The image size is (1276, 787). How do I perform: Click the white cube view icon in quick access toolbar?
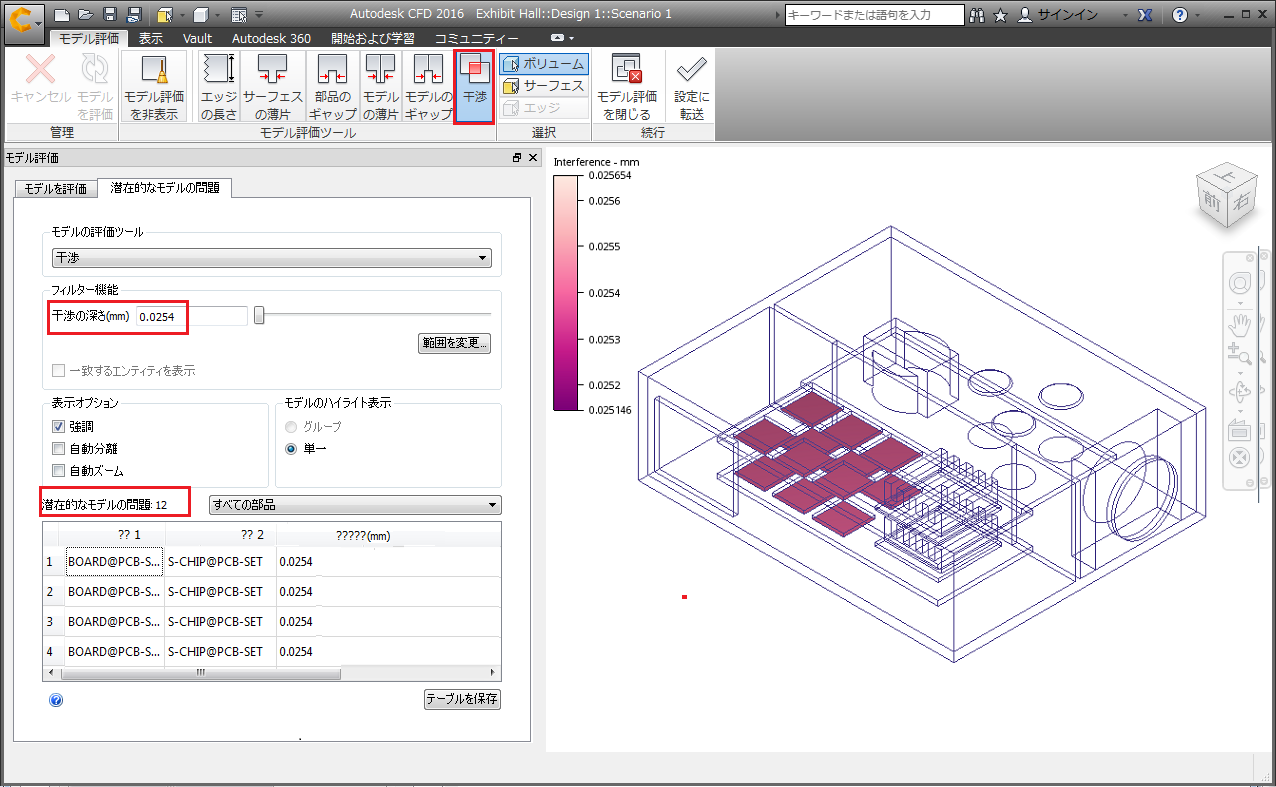point(201,15)
